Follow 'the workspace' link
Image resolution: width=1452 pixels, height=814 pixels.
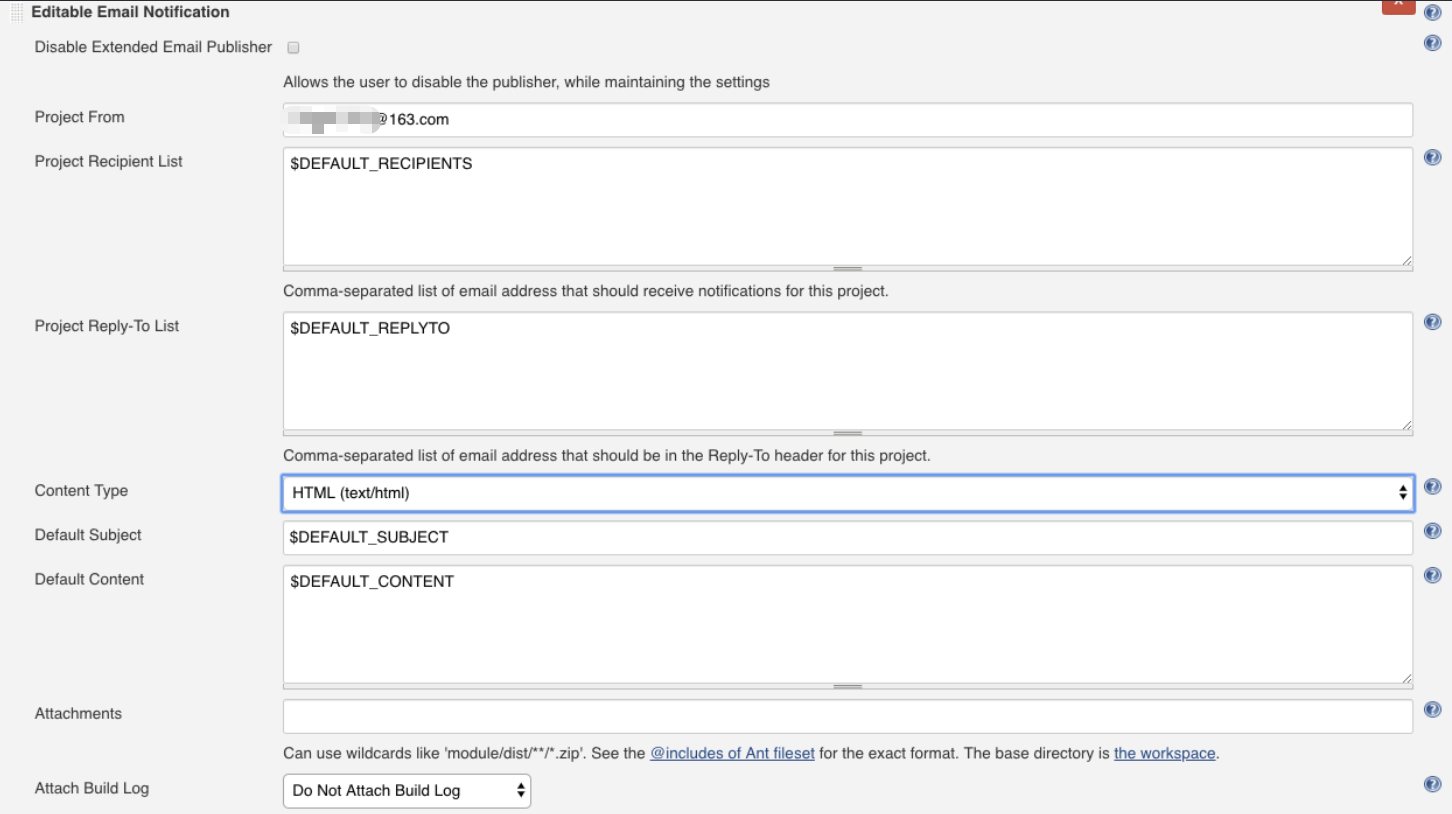click(x=1164, y=753)
